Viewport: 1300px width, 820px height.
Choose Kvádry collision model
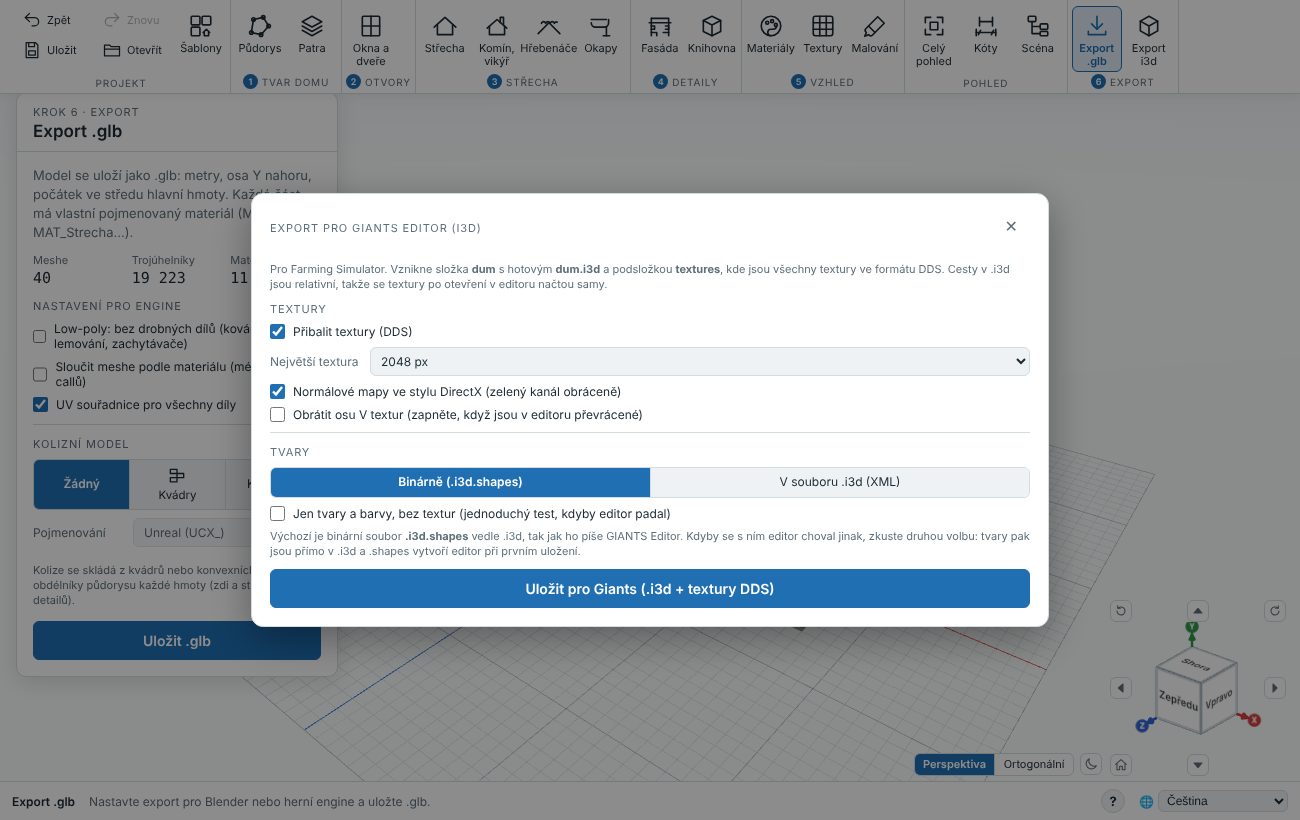pyautogui.click(x=177, y=484)
